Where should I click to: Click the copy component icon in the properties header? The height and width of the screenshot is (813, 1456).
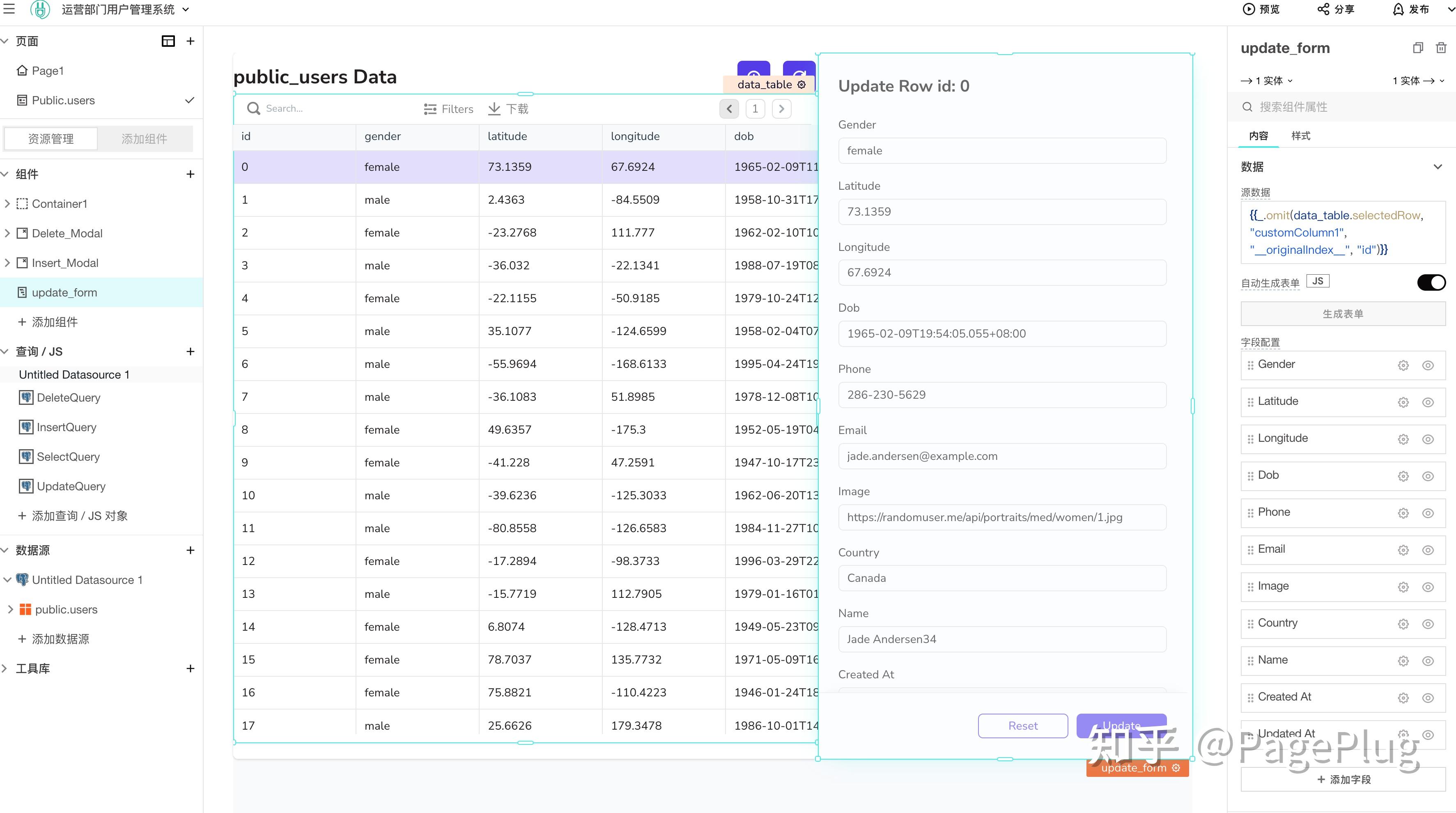pyautogui.click(x=1417, y=48)
